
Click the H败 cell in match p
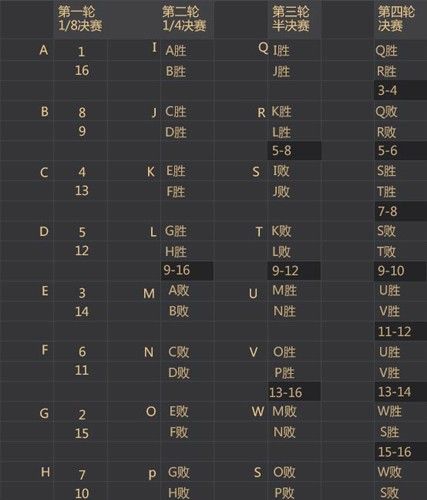tap(179, 493)
